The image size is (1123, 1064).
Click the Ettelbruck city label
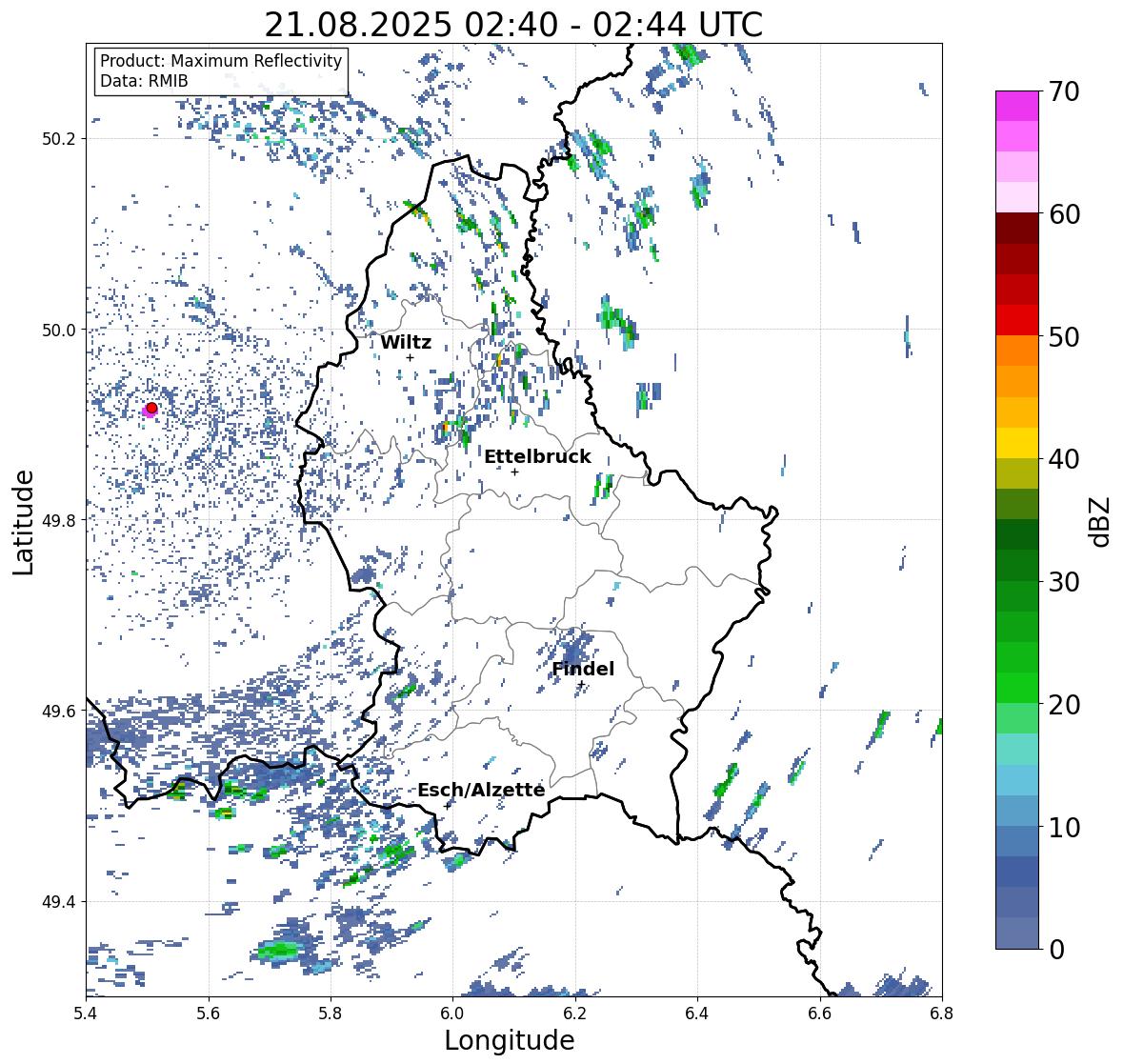coord(537,457)
